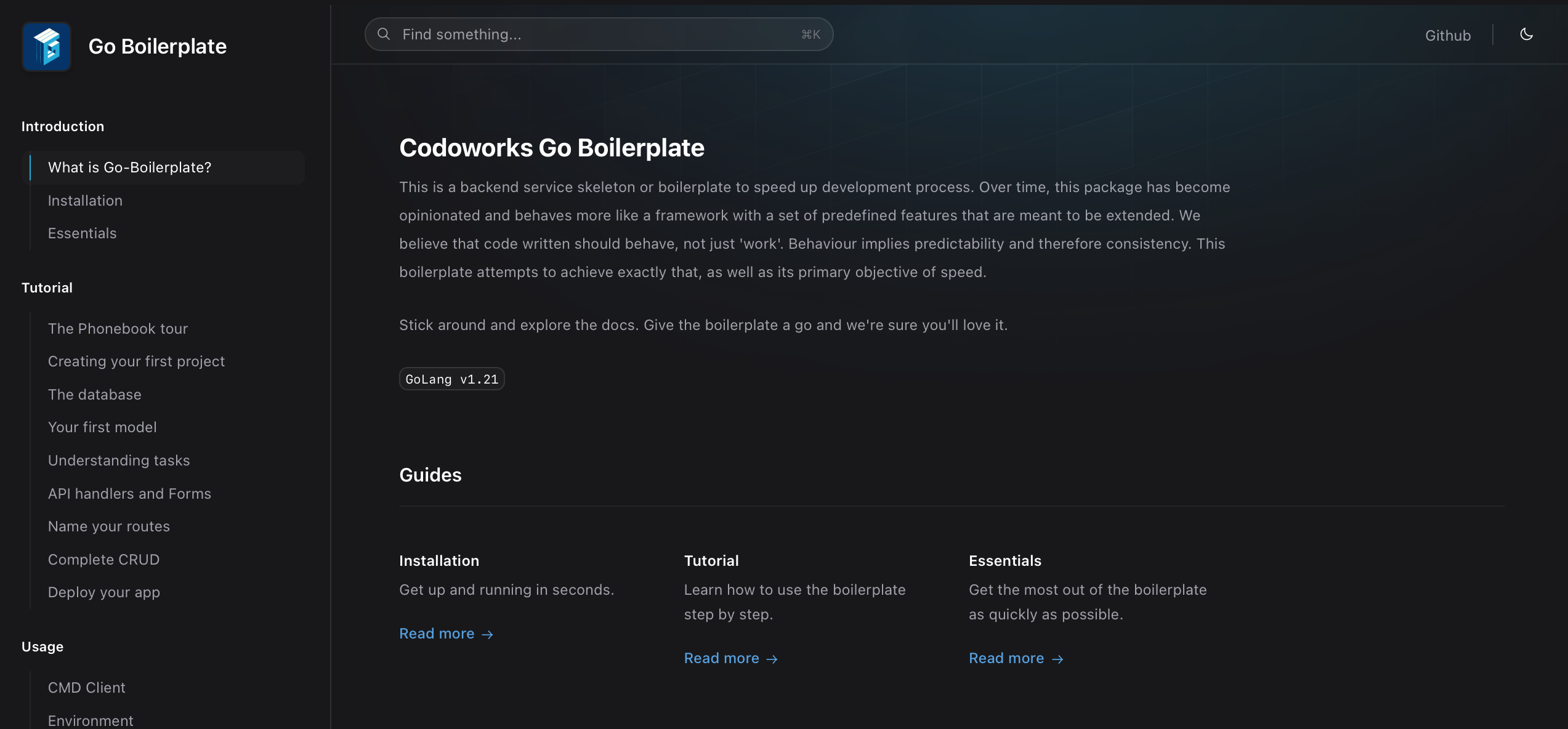Image resolution: width=1568 pixels, height=729 pixels.
Task: Click the arrow next to Essentials Read more
Action: pyautogui.click(x=1057, y=659)
